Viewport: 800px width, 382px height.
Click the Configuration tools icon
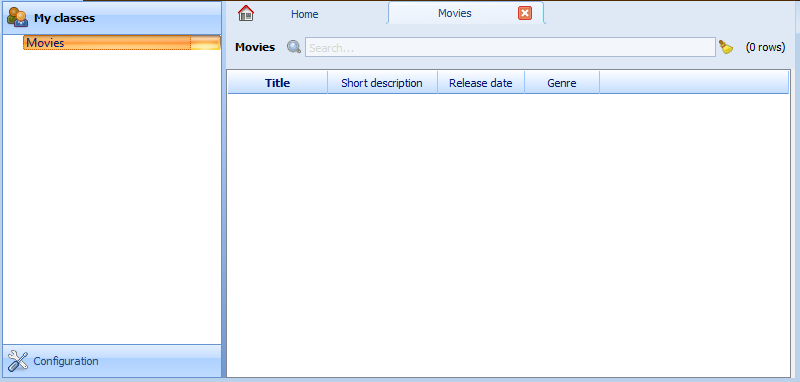18,361
